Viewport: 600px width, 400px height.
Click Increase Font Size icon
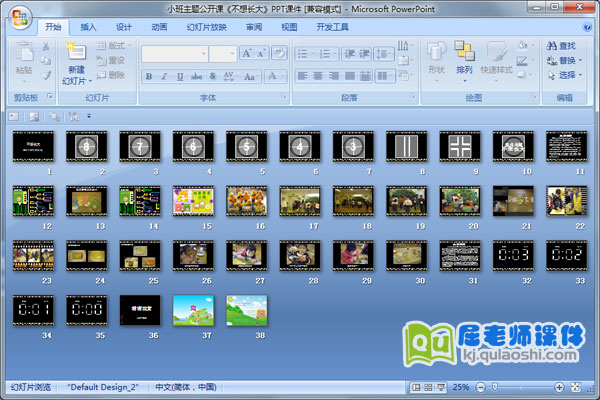pyautogui.click(x=247, y=53)
